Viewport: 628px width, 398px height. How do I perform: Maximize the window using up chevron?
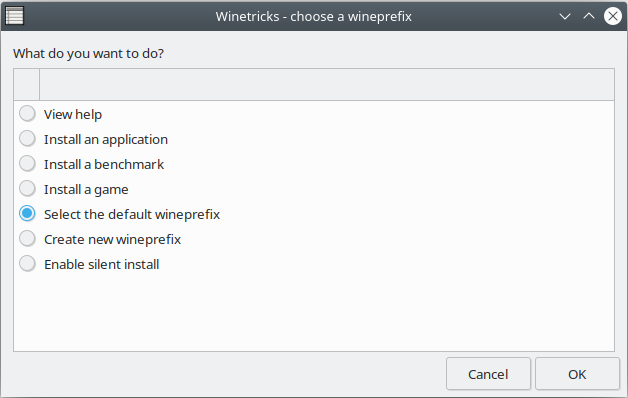point(589,16)
